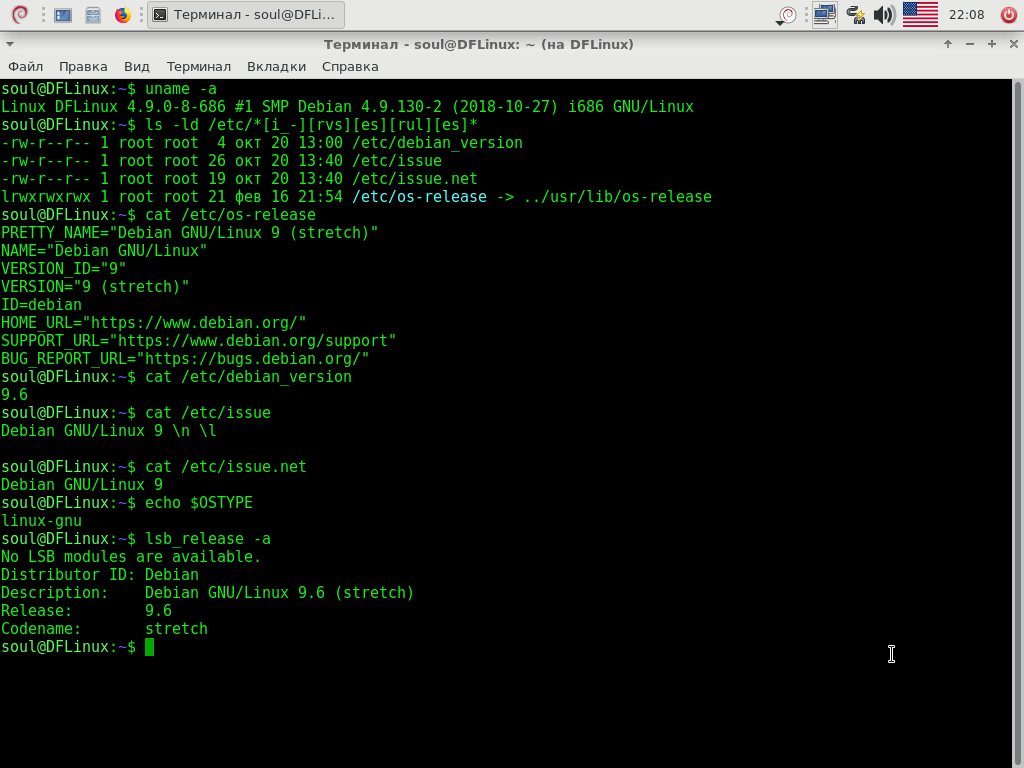Click the show desktop panel icon
Viewport: 1024px width, 768px height.
pos(63,14)
